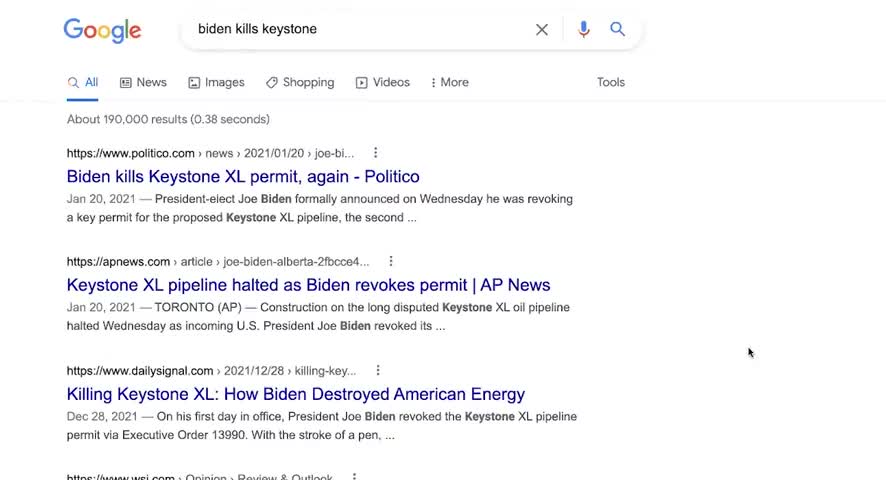Screen dimensions: 886x480
Task: Open the Tools filter options
Action: click(x=611, y=82)
